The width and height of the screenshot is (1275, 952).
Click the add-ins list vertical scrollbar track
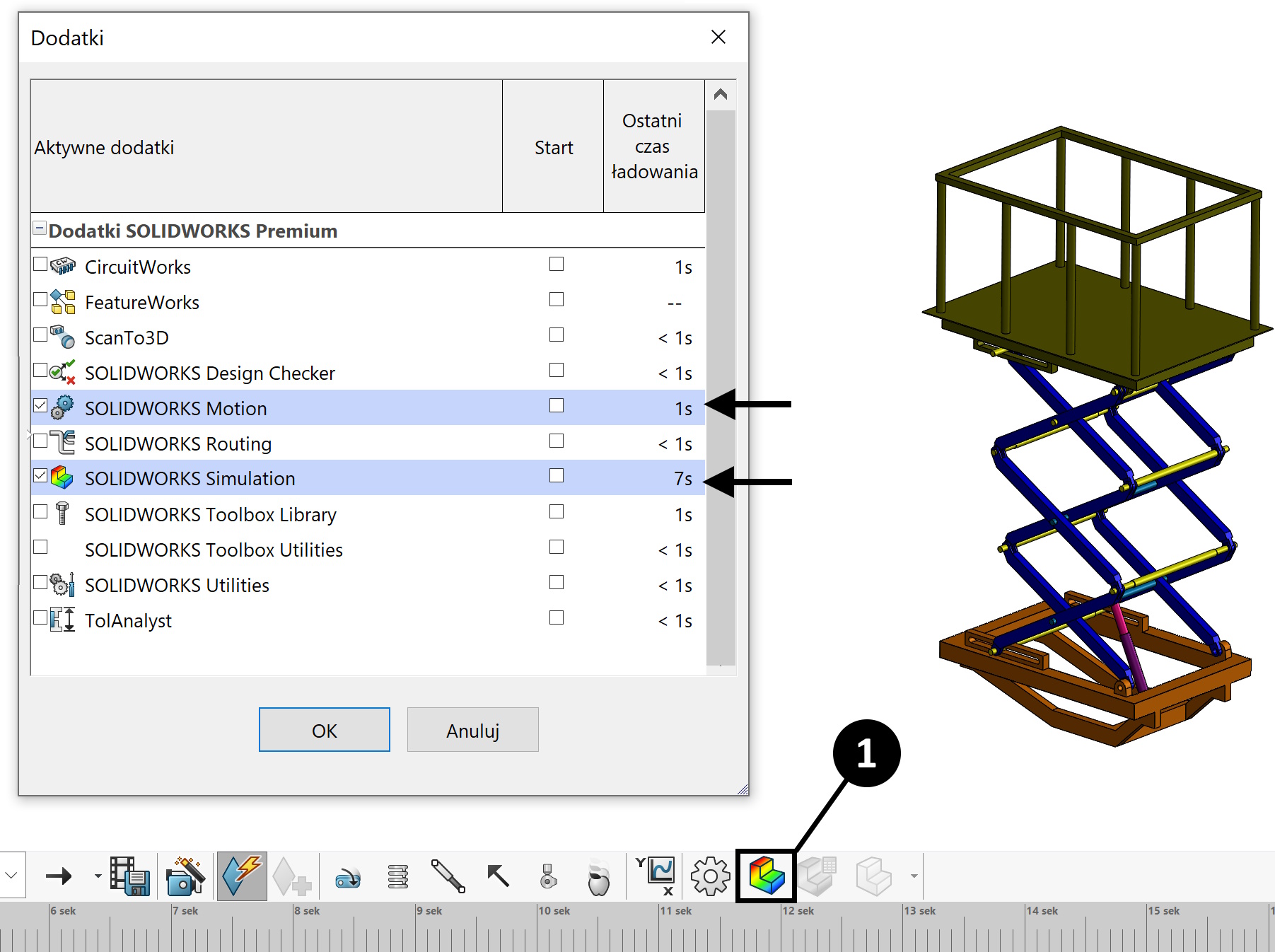721,388
